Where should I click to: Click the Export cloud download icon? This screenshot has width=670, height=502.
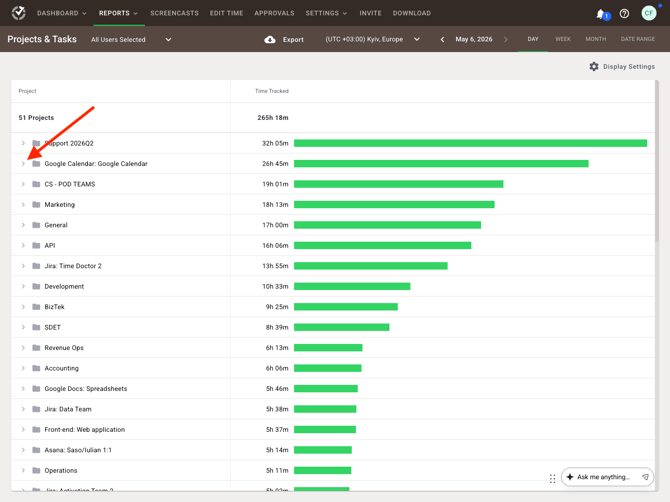click(x=270, y=39)
